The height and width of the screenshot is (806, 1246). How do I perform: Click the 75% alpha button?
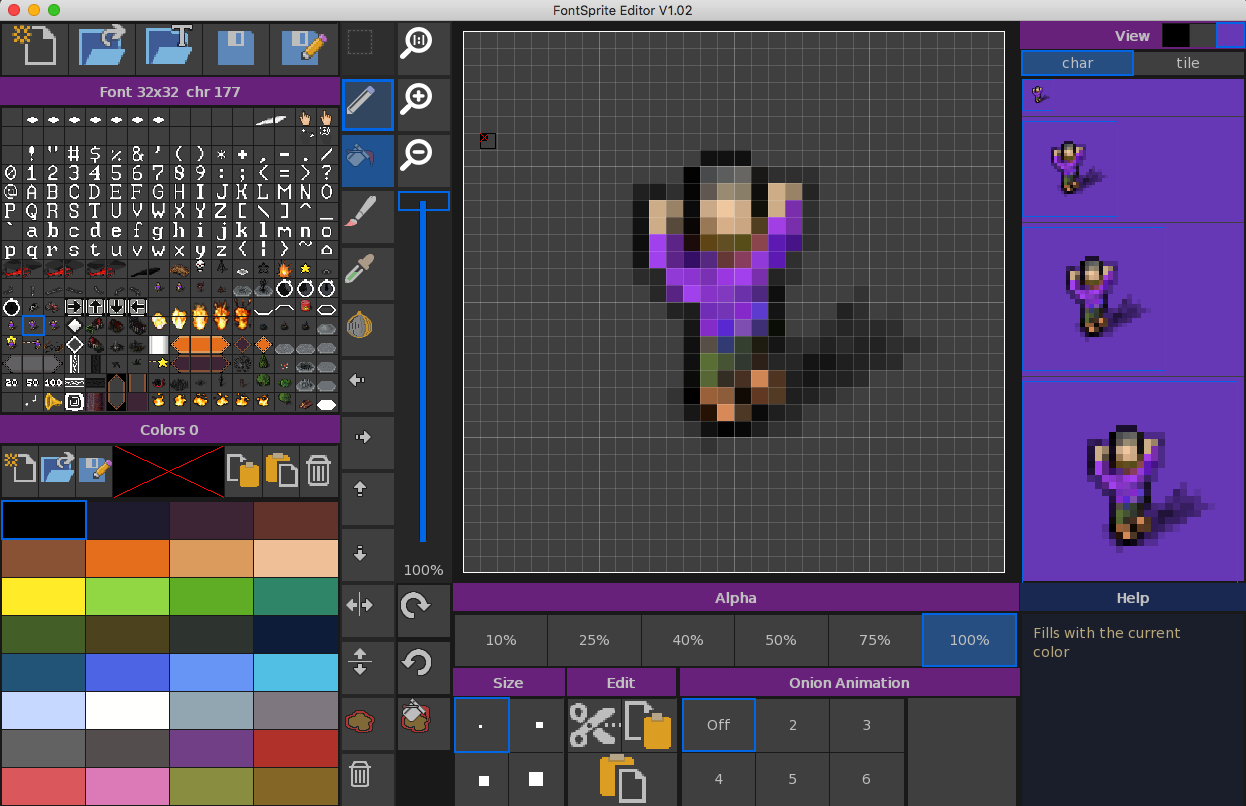(875, 640)
